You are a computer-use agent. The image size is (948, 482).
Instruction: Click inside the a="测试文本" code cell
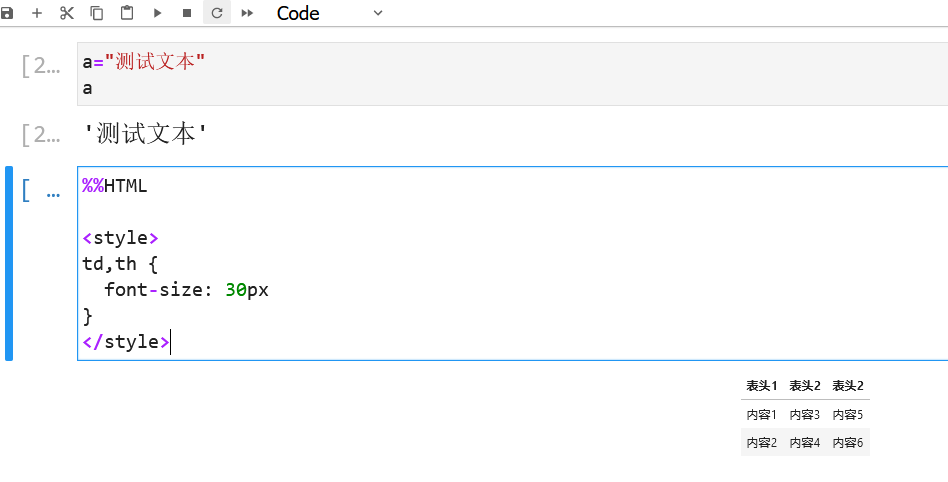pyautogui.click(x=513, y=74)
